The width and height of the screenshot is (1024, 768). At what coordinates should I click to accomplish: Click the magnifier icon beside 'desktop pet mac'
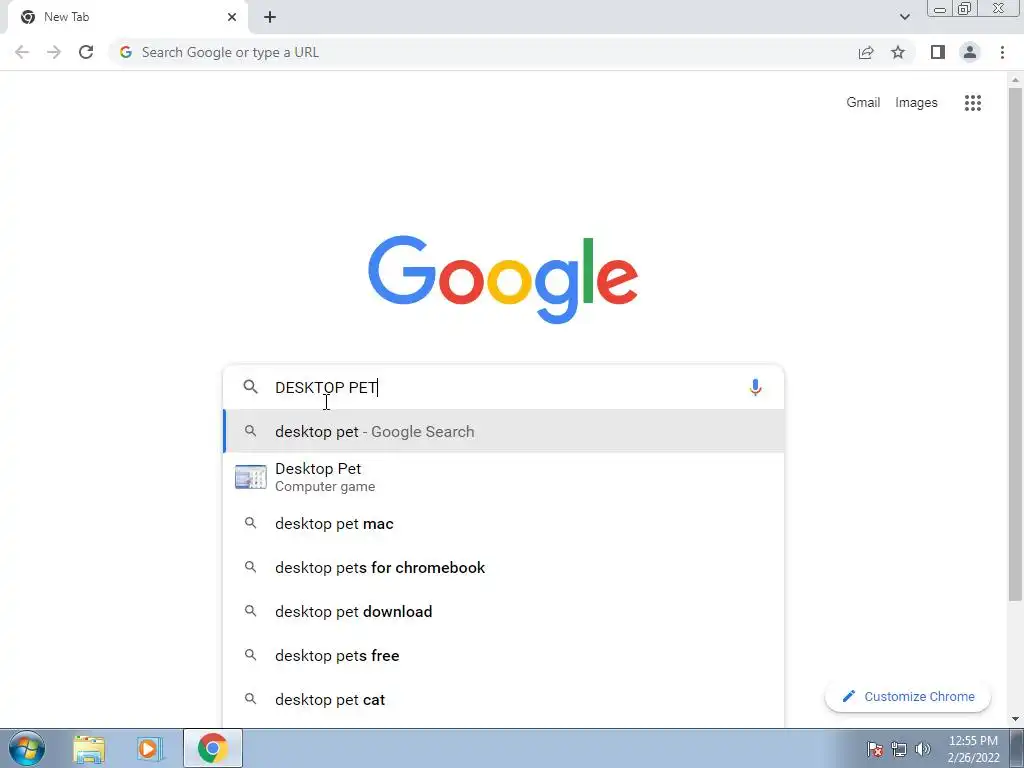click(x=250, y=523)
